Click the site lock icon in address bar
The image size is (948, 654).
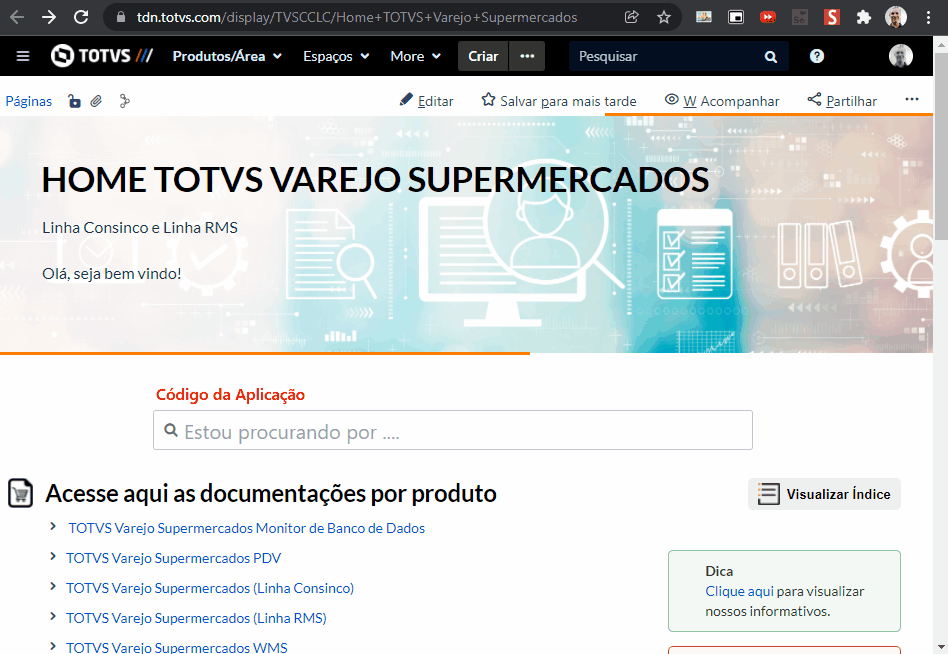pos(121,17)
